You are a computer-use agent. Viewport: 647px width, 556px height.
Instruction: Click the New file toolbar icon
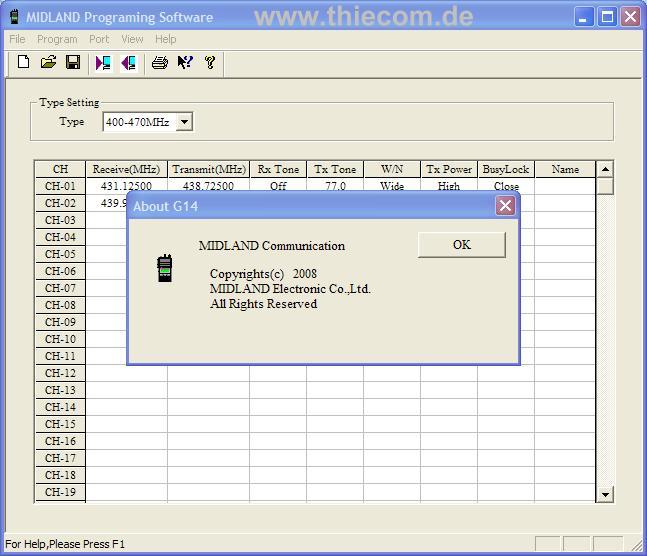[23, 63]
